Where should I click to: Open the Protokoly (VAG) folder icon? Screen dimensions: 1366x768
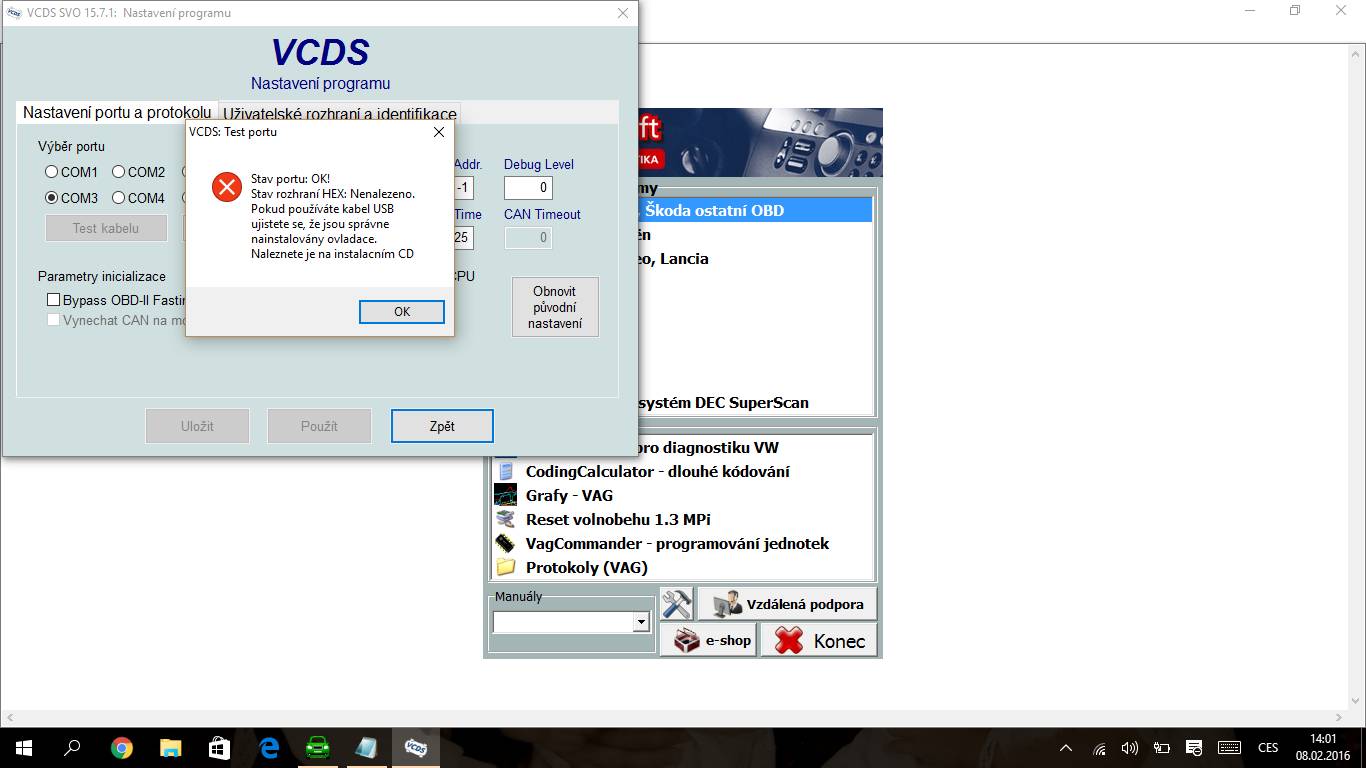[x=507, y=567]
